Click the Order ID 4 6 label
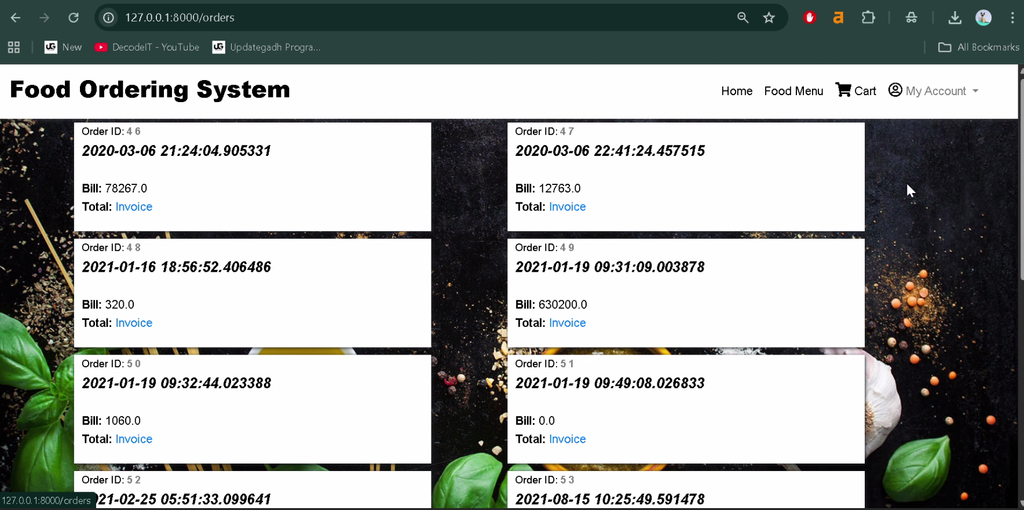The image size is (1024, 510). coord(111,131)
